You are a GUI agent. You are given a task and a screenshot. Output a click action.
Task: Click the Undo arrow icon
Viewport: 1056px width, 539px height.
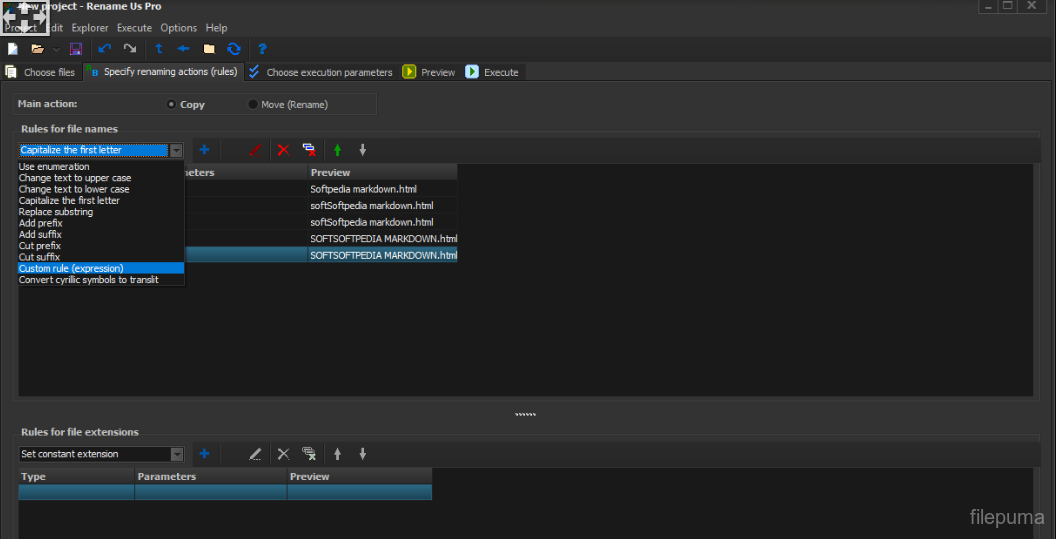click(105, 48)
